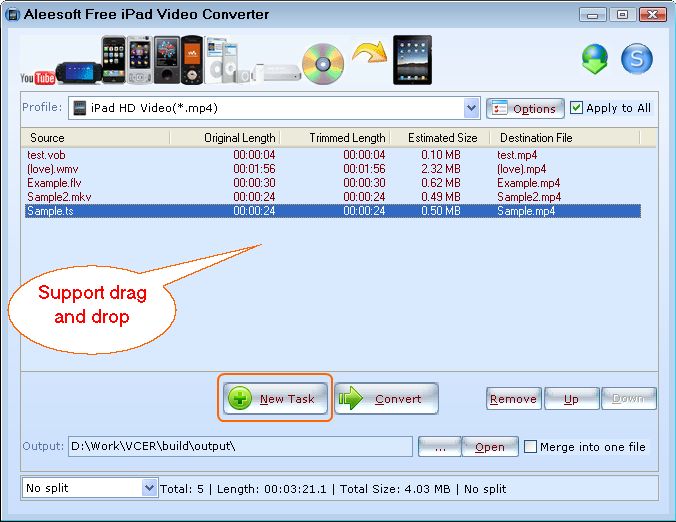Click the Estimated Size column header
This screenshot has width=676, height=522.
(x=440, y=138)
